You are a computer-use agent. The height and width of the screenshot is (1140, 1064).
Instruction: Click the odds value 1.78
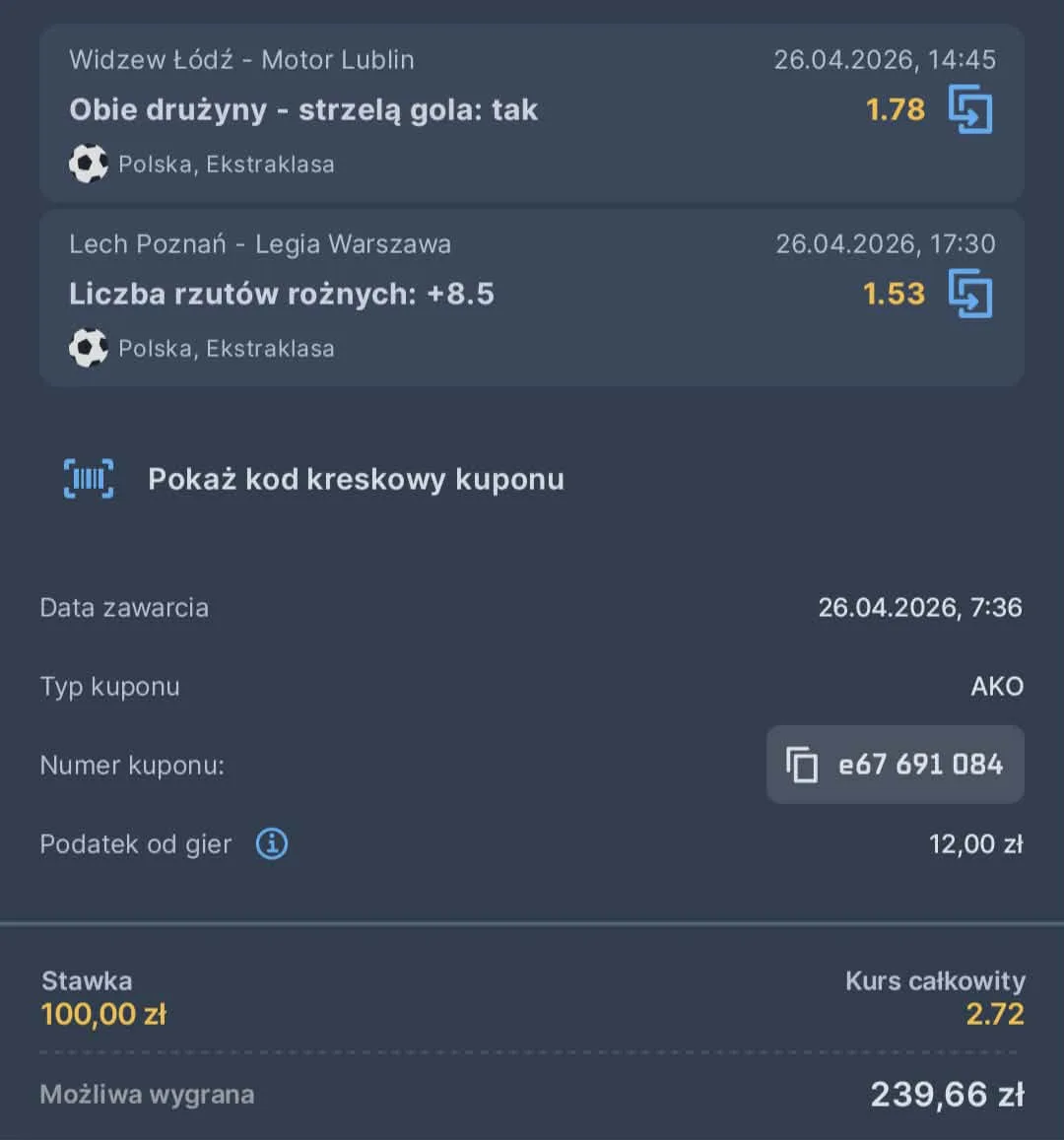tap(895, 110)
